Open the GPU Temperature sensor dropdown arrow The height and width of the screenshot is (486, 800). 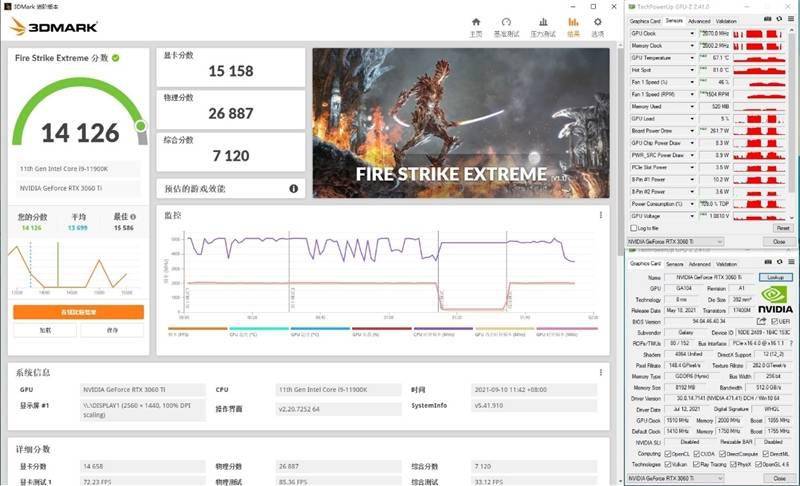pyautogui.click(x=692, y=58)
